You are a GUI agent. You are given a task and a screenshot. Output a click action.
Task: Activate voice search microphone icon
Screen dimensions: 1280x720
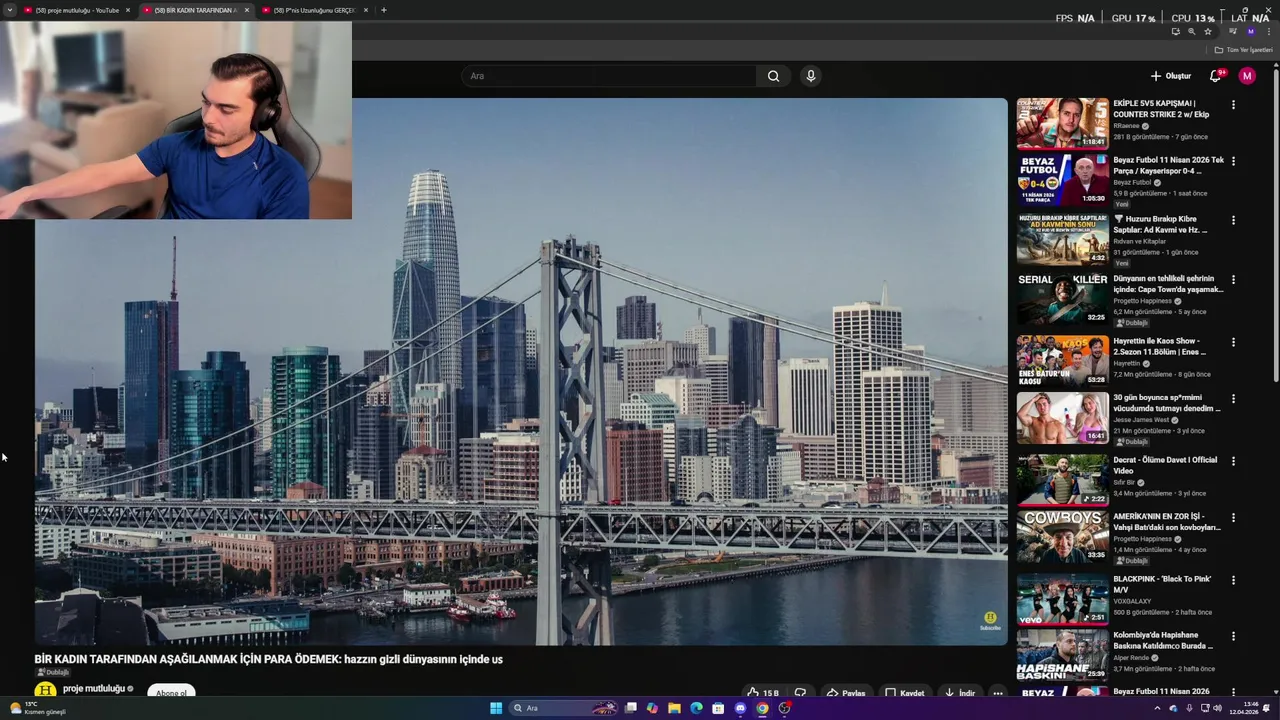point(811,76)
